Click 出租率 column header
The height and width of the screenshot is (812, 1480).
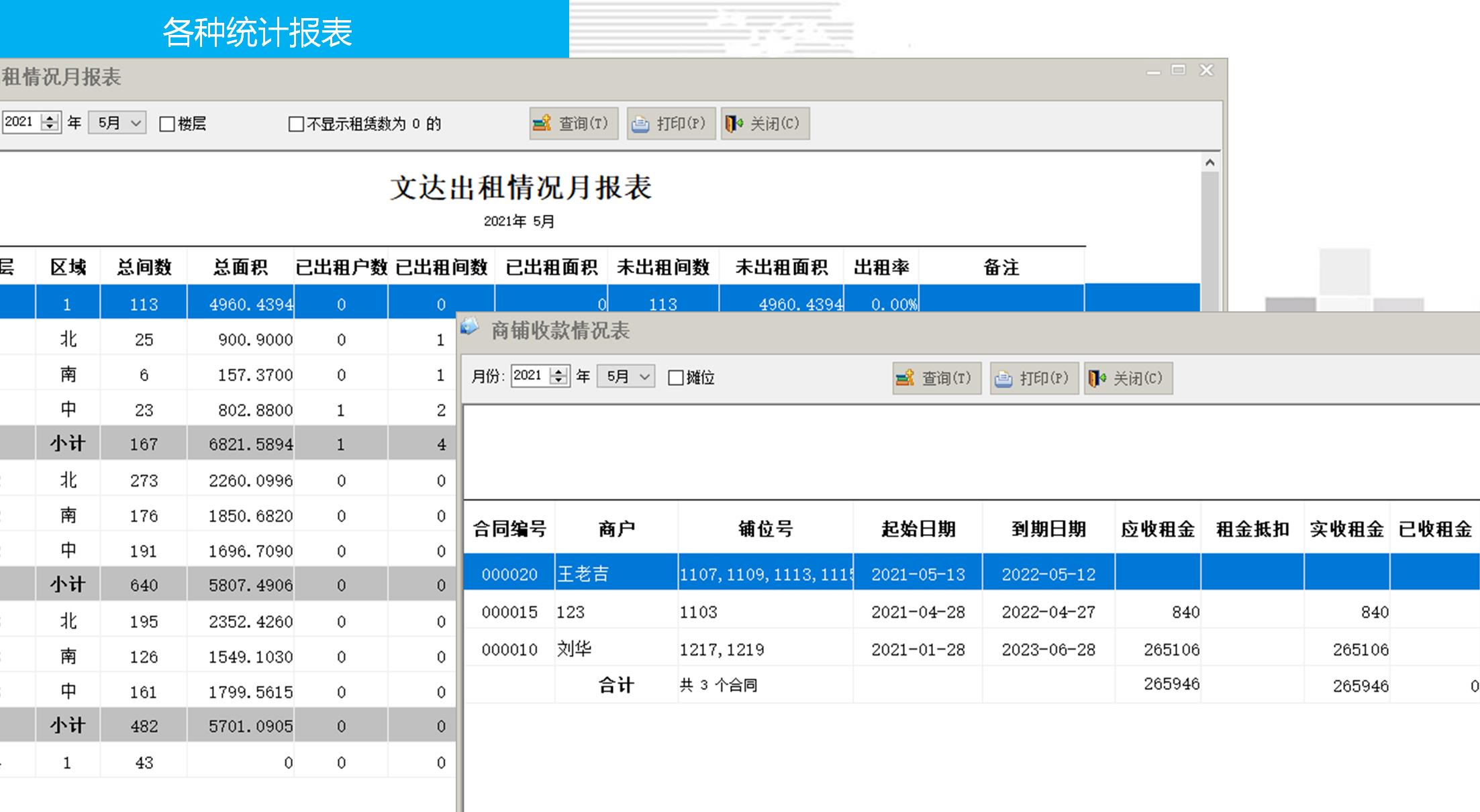pyautogui.click(x=881, y=268)
